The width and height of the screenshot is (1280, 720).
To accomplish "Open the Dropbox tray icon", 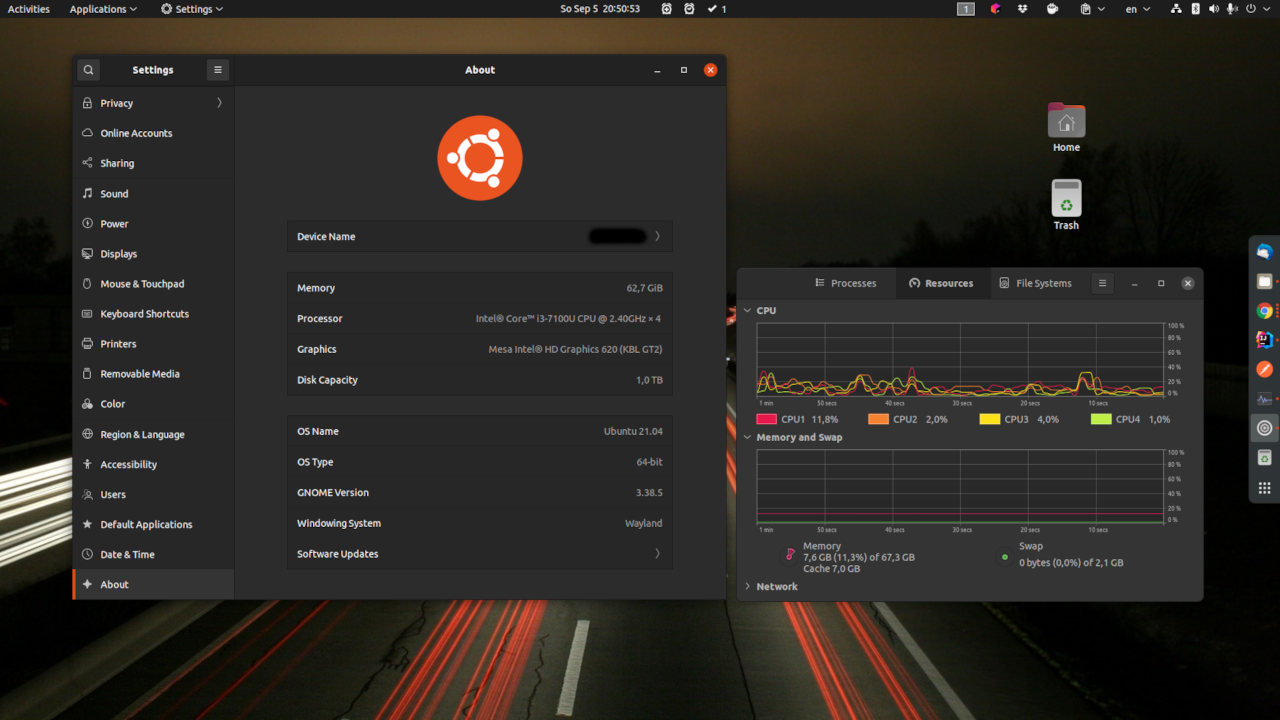I will pyautogui.click(x=1022, y=9).
